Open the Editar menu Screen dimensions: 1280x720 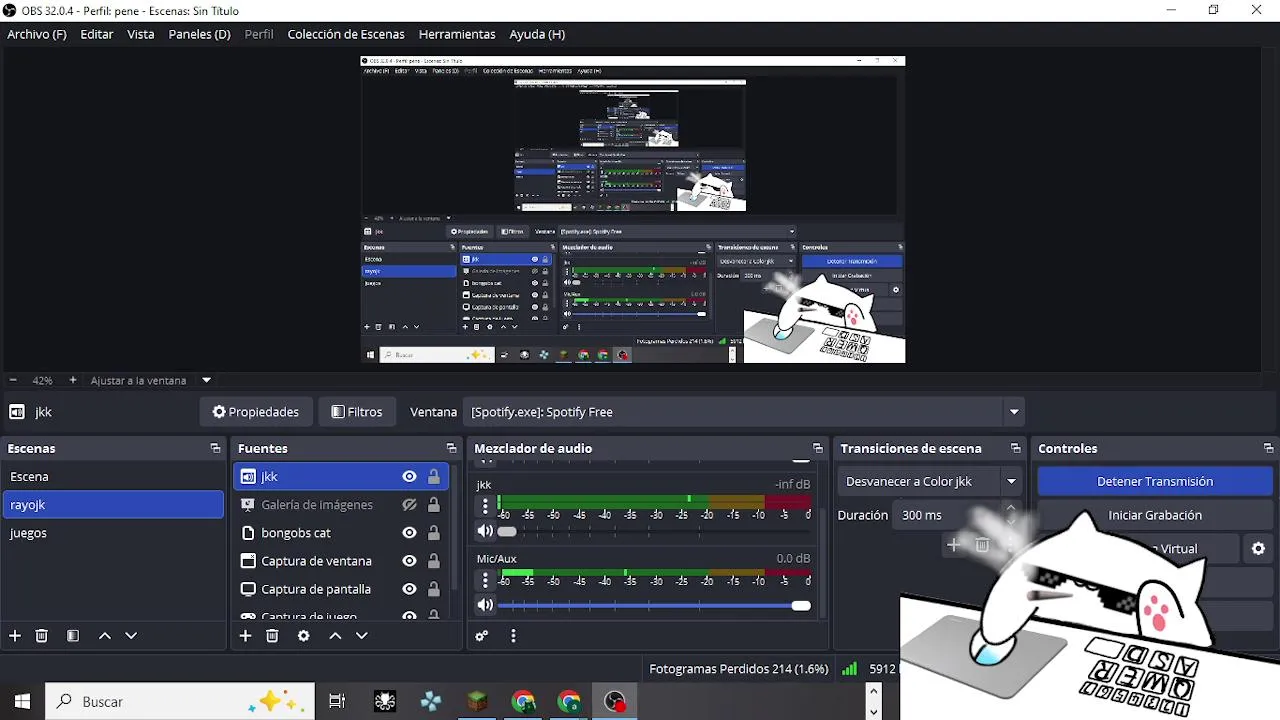pos(97,34)
